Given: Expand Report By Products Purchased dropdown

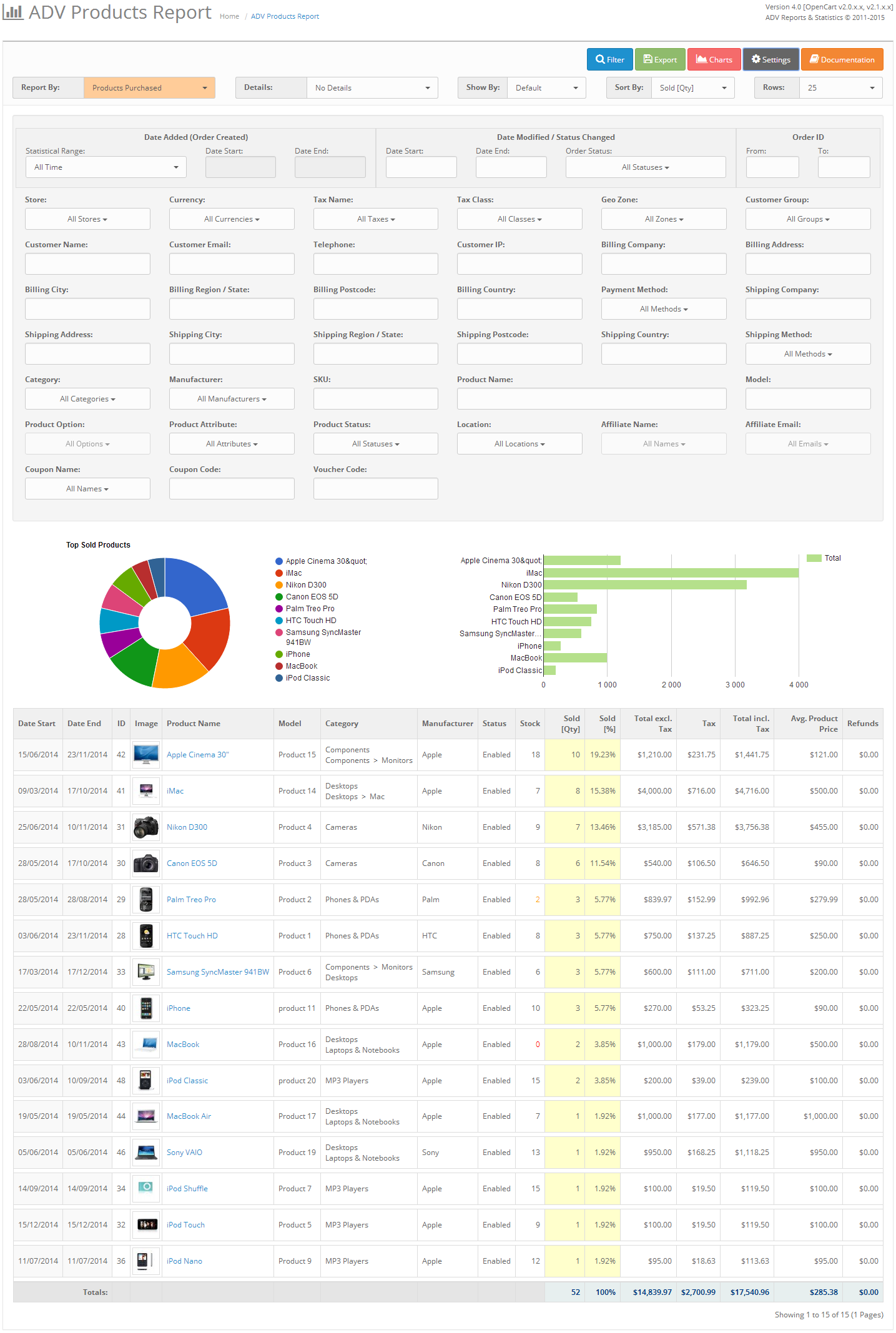Looking at the screenshot, I should (149, 87).
